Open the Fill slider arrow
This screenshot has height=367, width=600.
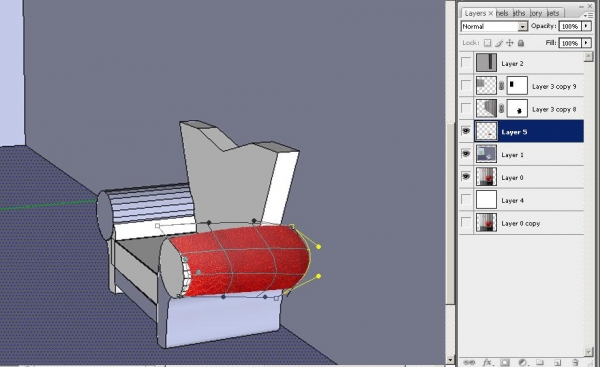point(586,43)
